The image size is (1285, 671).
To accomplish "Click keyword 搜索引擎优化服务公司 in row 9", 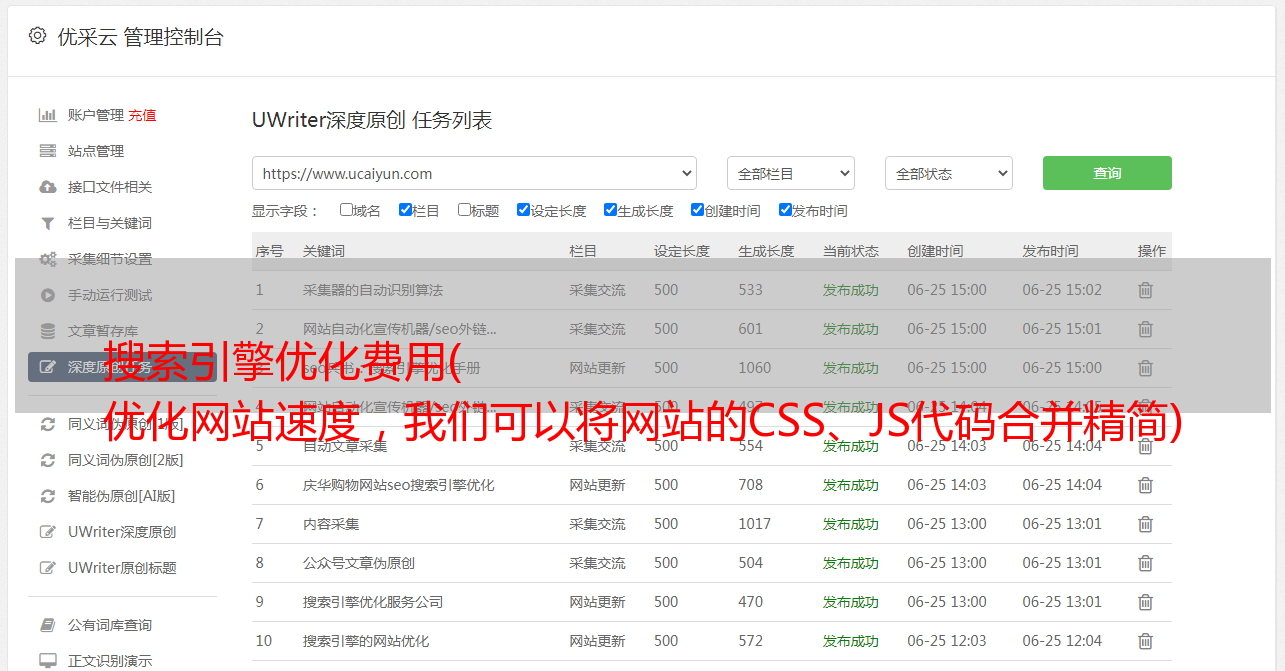I will click(372, 602).
